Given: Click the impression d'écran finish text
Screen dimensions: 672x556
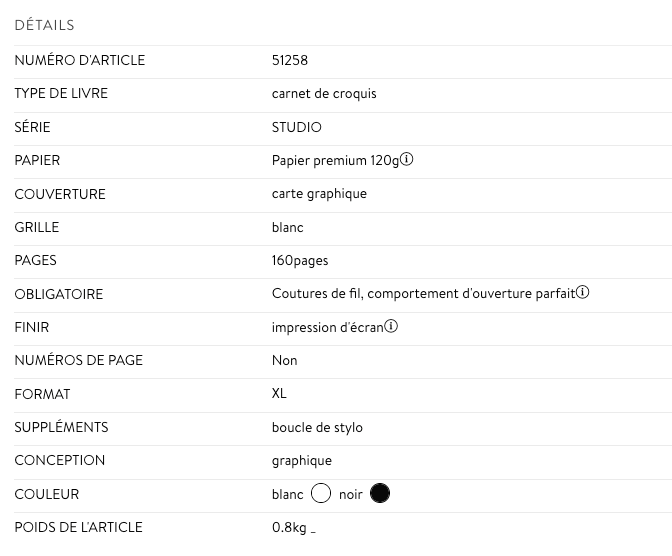Looking at the screenshot, I should 327,328.
